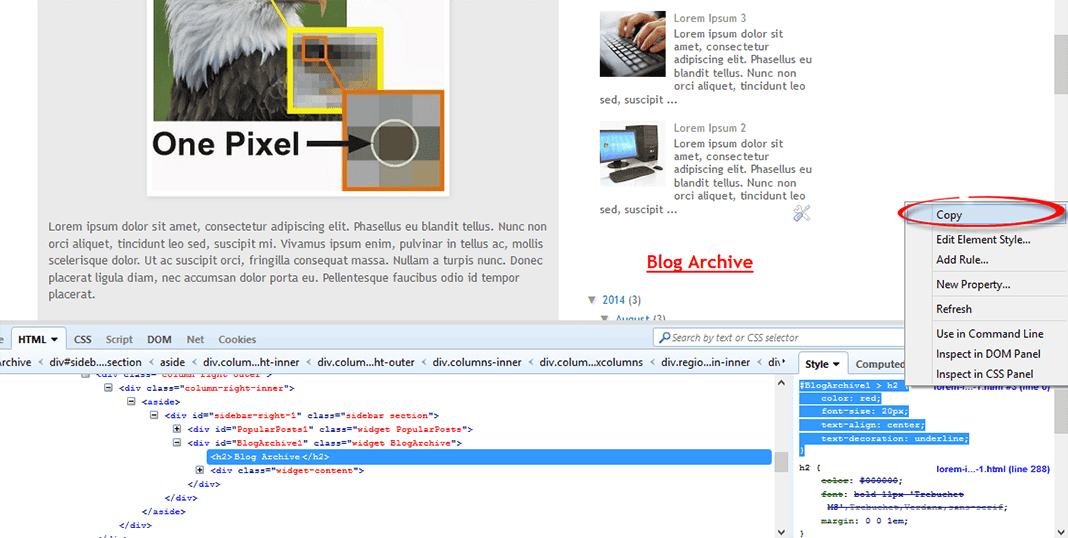Click the closing </aside> tag line
This screenshot has height=538, width=1068.
tap(163, 511)
